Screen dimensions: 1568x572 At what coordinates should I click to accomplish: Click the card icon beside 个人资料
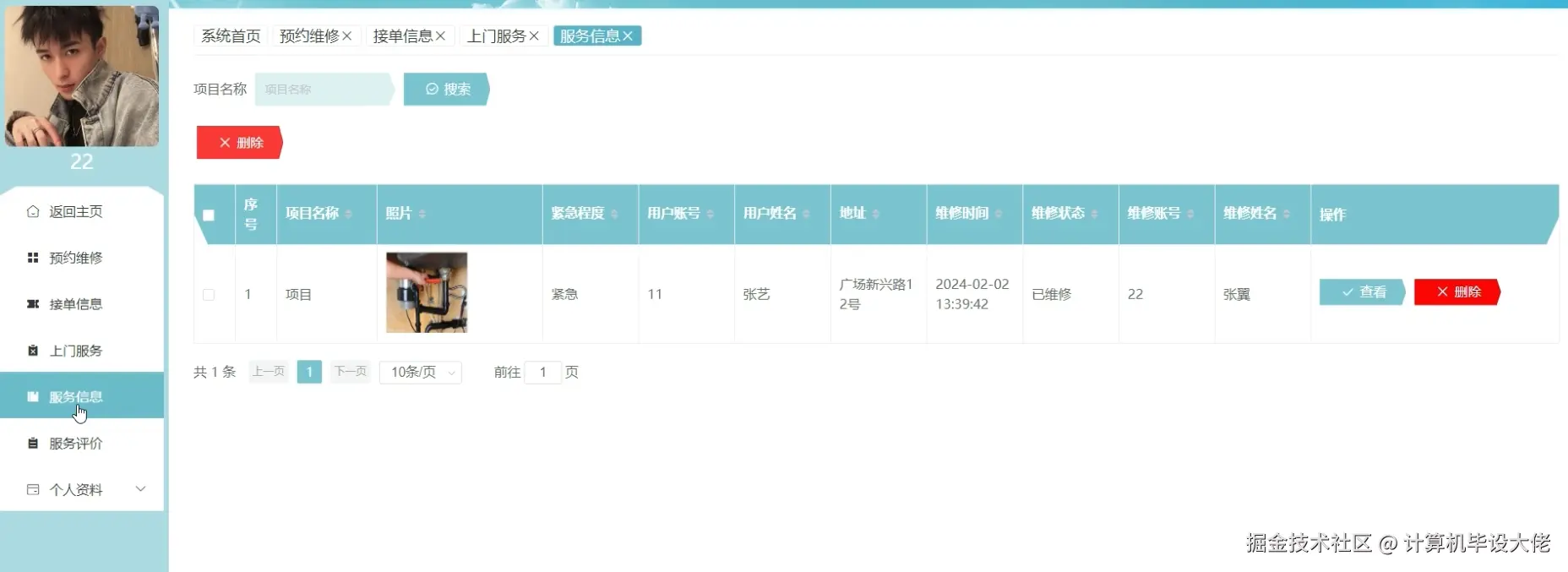[33, 489]
